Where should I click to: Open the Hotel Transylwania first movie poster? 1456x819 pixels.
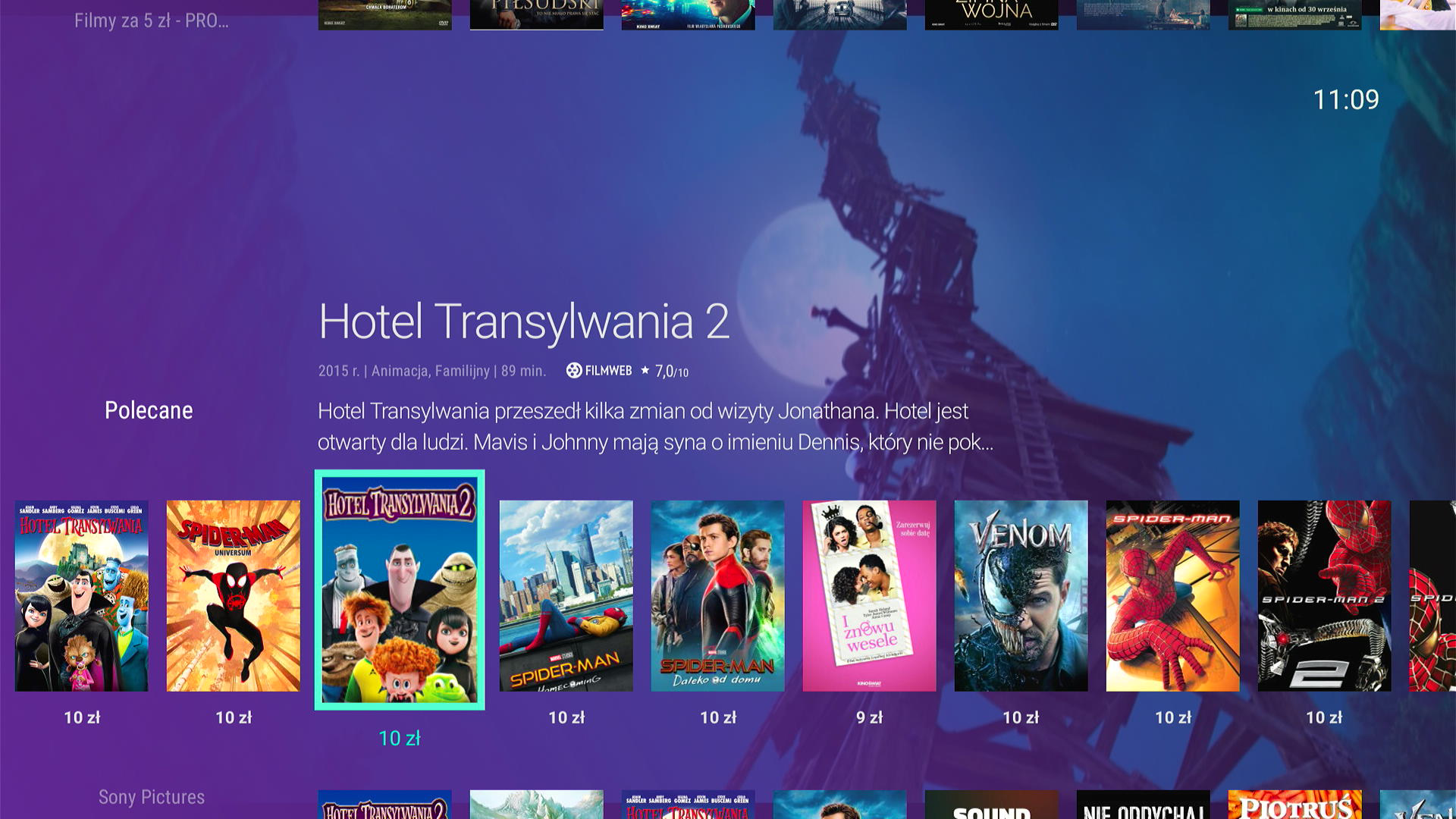[x=82, y=595]
